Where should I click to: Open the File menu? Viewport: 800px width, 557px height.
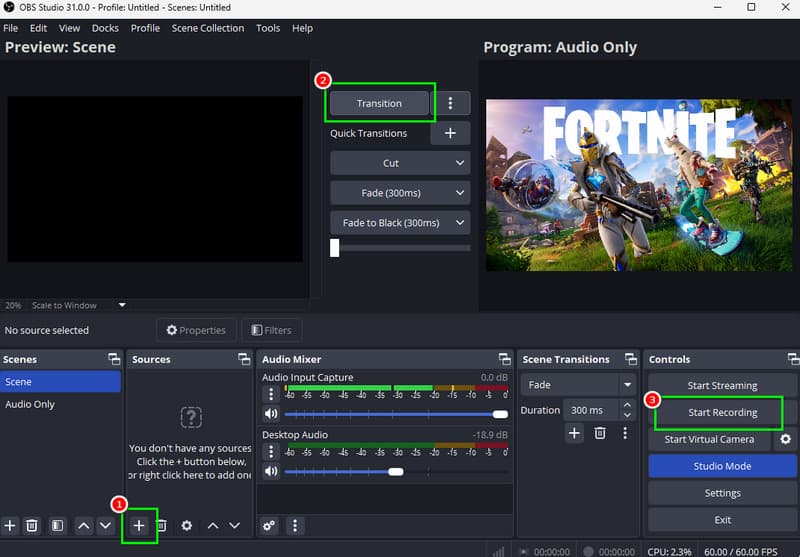(10, 28)
